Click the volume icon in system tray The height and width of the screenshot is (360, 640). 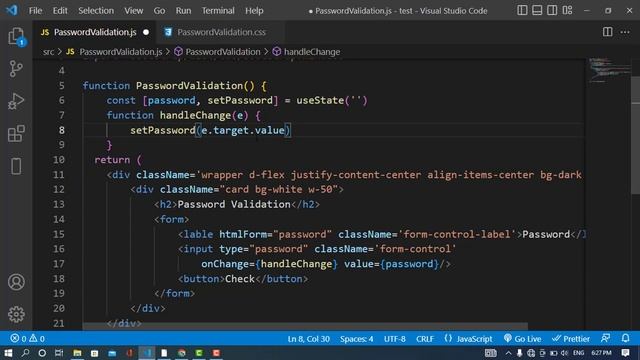(564, 353)
